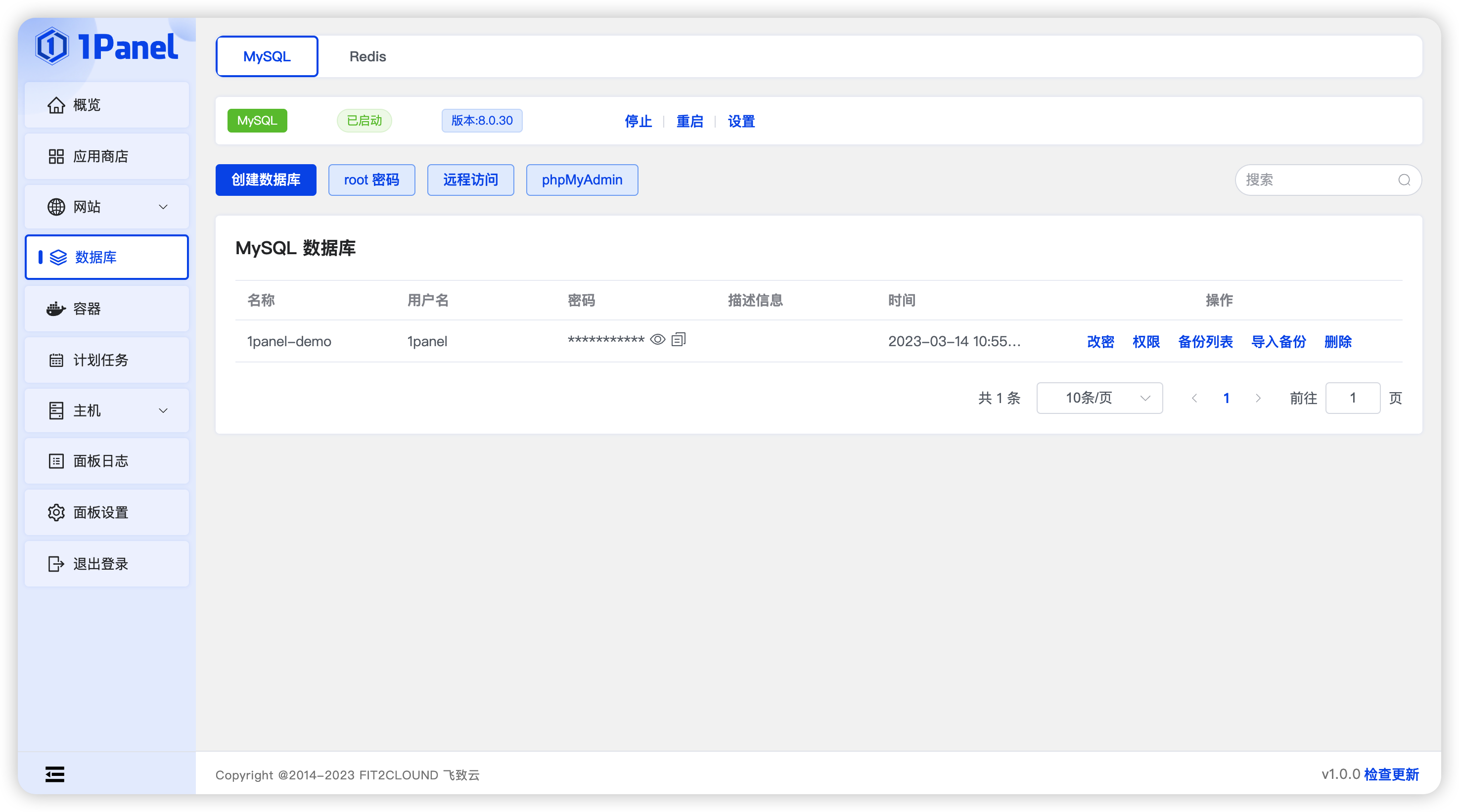Open the 计划任务 scheduled tasks page

click(100, 360)
